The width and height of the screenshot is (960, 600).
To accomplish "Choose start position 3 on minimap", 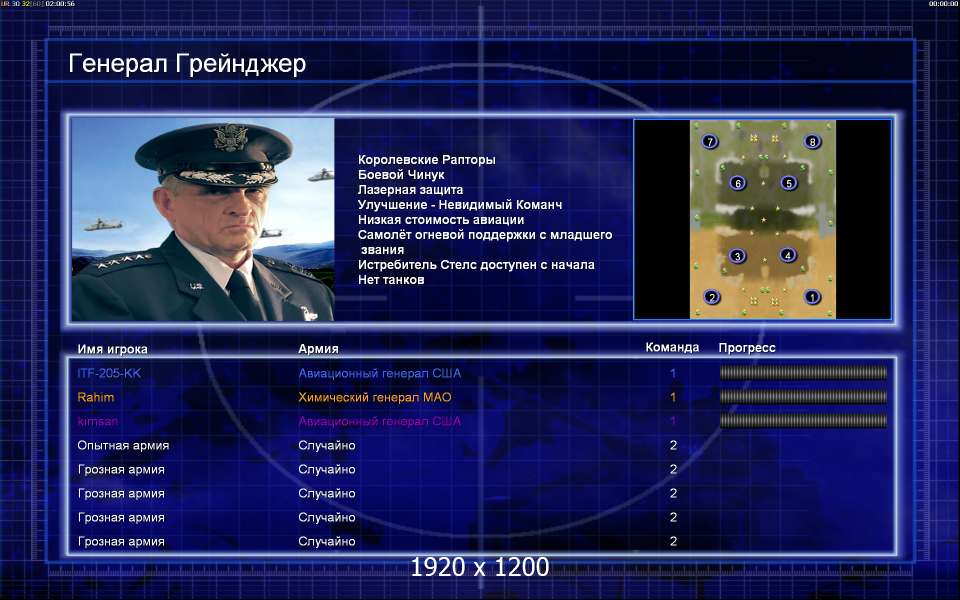I will tap(737, 256).
